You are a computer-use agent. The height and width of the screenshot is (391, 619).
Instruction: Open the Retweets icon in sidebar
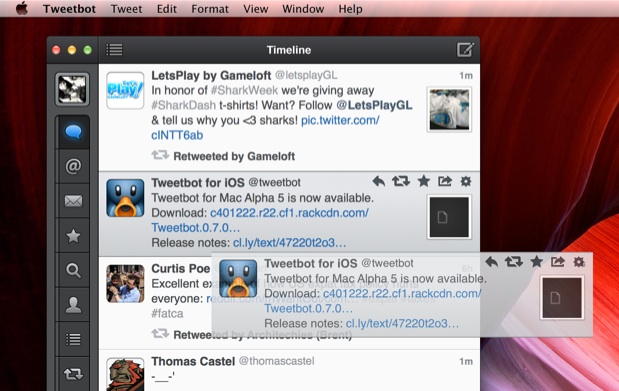(73, 374)
